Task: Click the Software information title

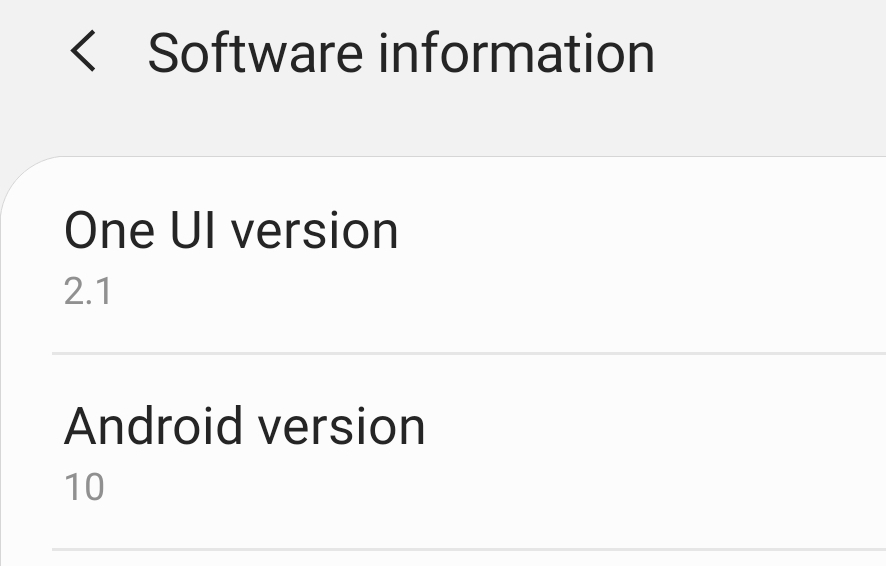Action: point(401,53)
